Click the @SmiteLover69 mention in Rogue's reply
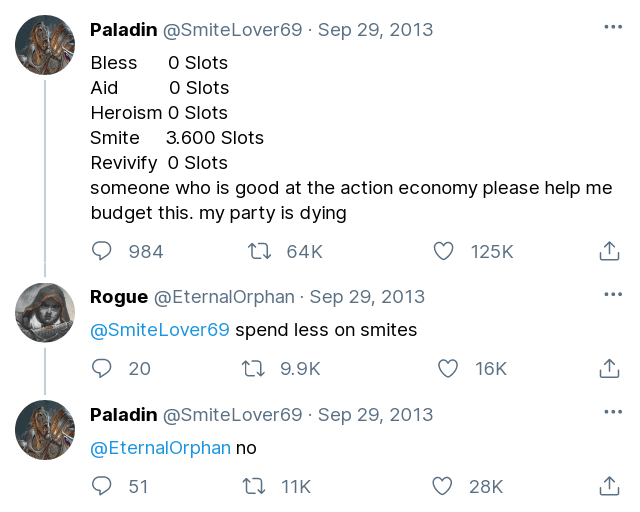 coord(160,330)
